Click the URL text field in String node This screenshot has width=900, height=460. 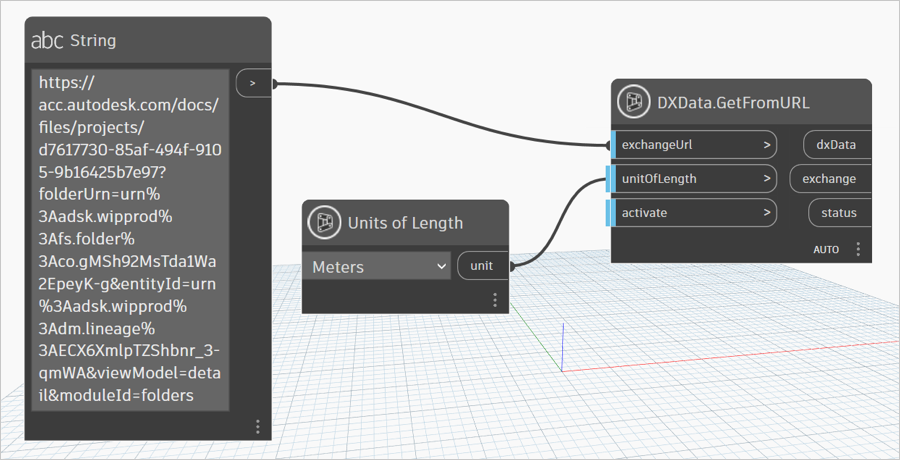click(130, 240)
